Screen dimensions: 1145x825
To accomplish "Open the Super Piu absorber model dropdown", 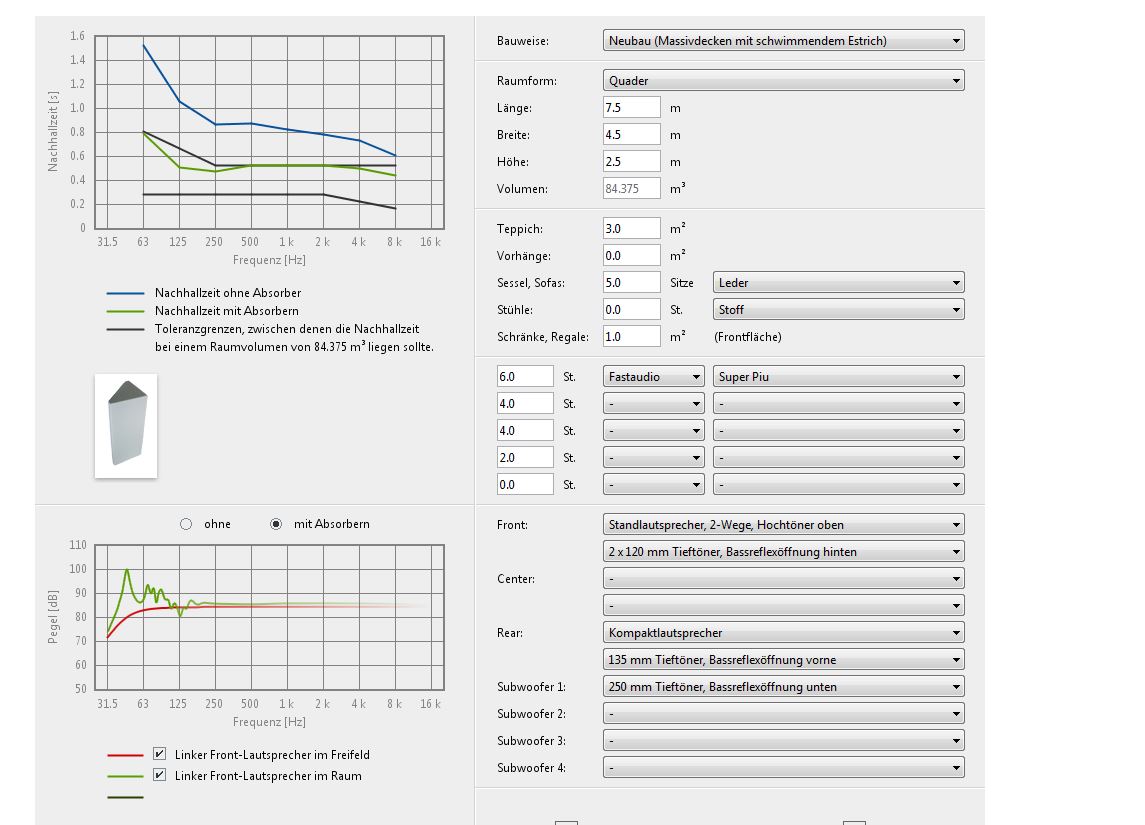I will (838, 377).
